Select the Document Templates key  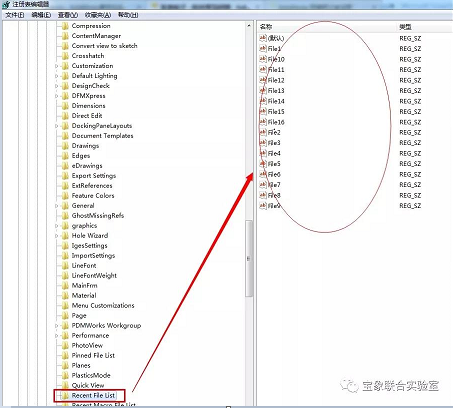click(102, 136)
